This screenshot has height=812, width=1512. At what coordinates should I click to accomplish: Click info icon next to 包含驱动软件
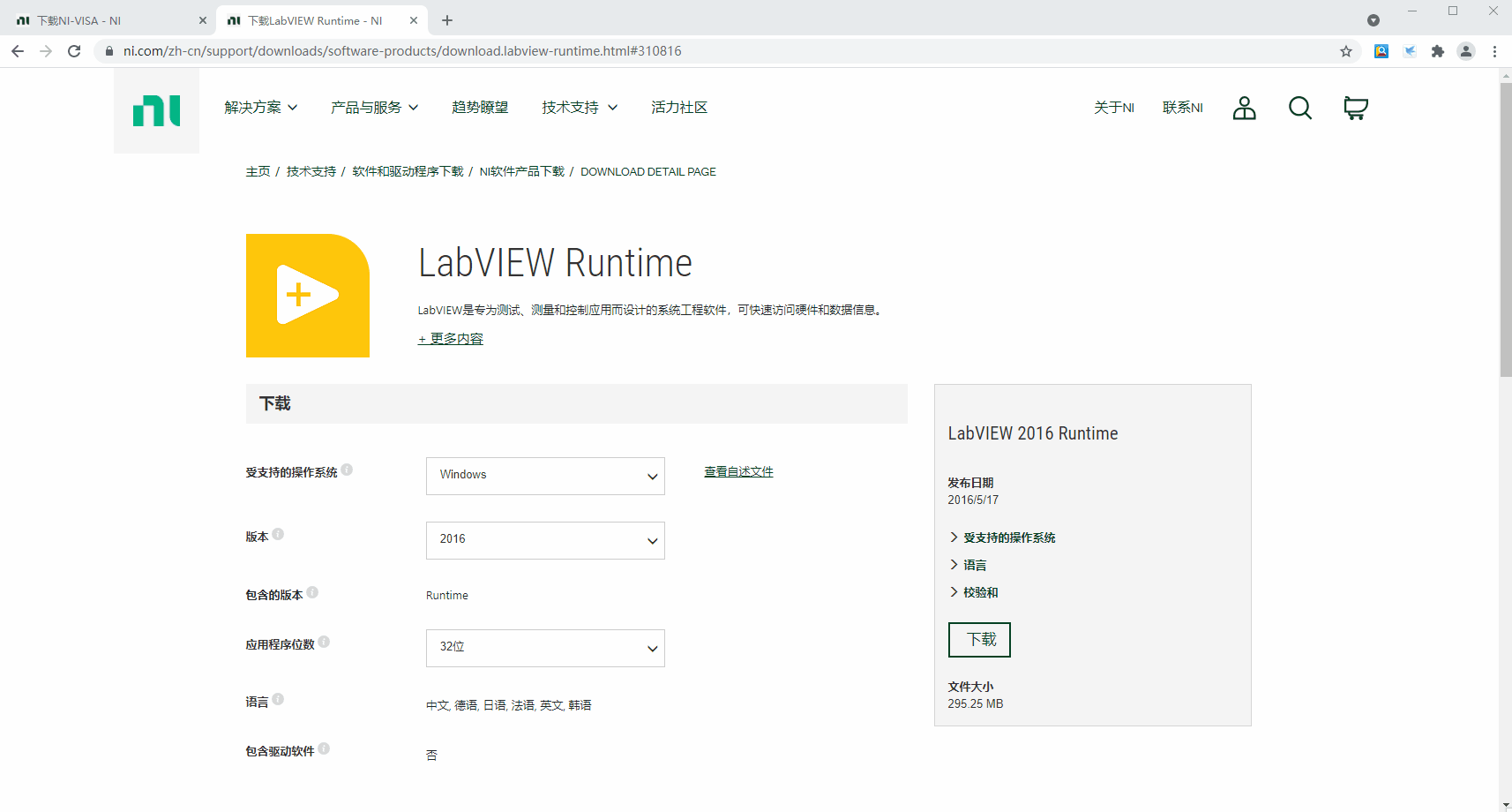[x=324, y=748]
